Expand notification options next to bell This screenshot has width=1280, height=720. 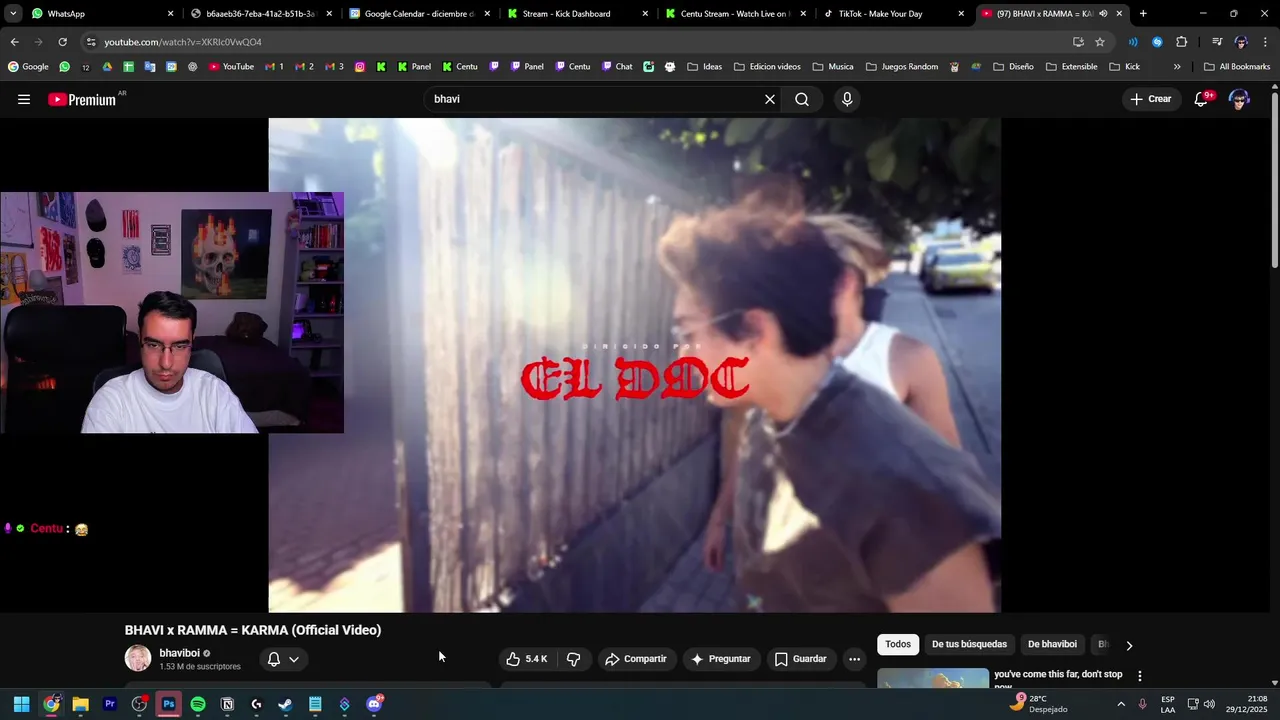(294, 659)
